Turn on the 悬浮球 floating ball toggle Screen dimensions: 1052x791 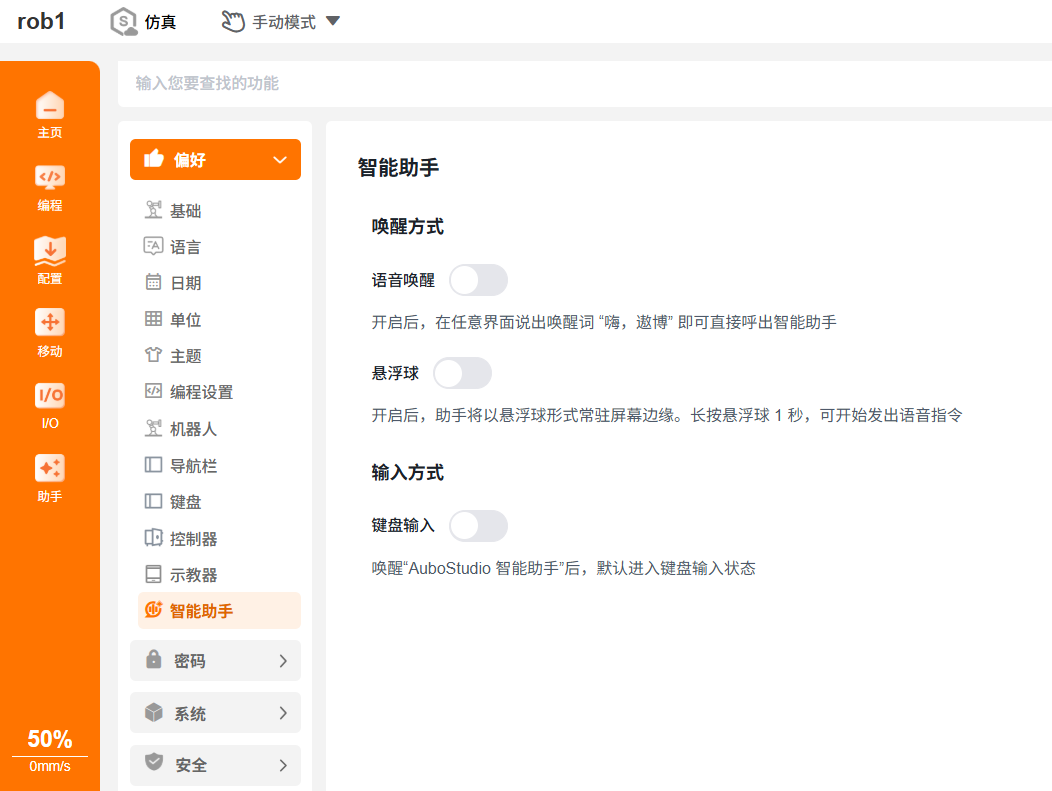pos(462,373)
